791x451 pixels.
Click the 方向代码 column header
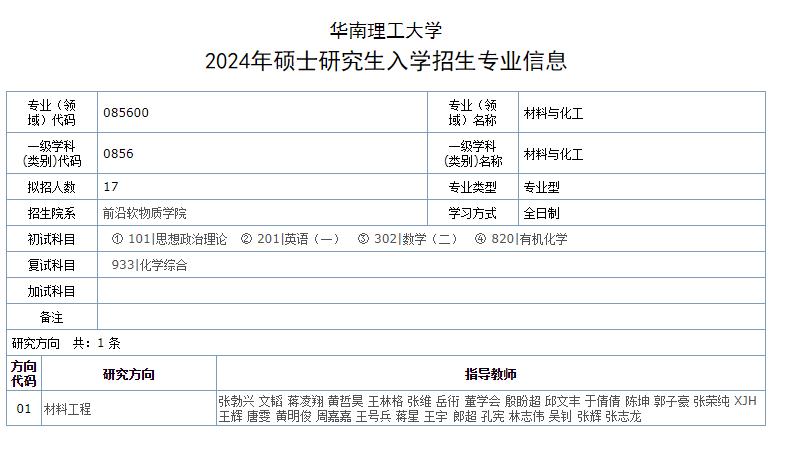24,373
